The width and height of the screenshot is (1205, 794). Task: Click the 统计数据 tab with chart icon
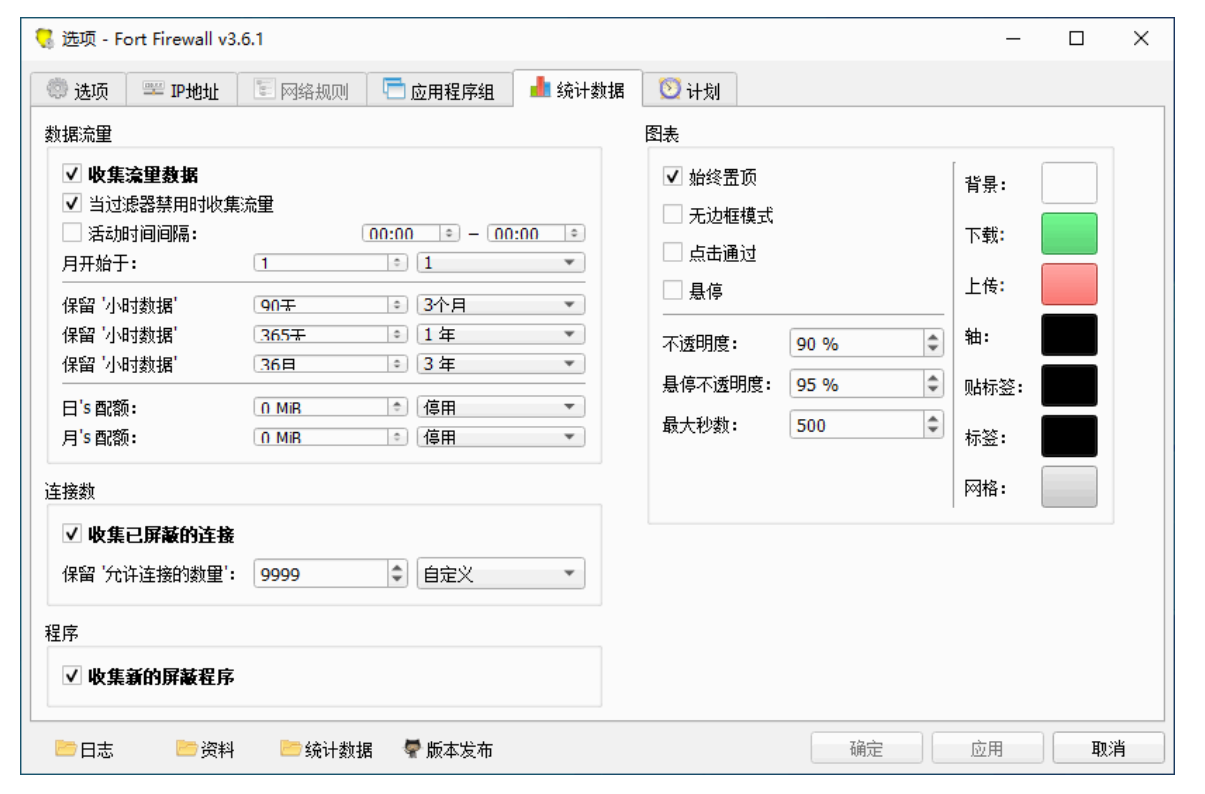click(577, 88)
